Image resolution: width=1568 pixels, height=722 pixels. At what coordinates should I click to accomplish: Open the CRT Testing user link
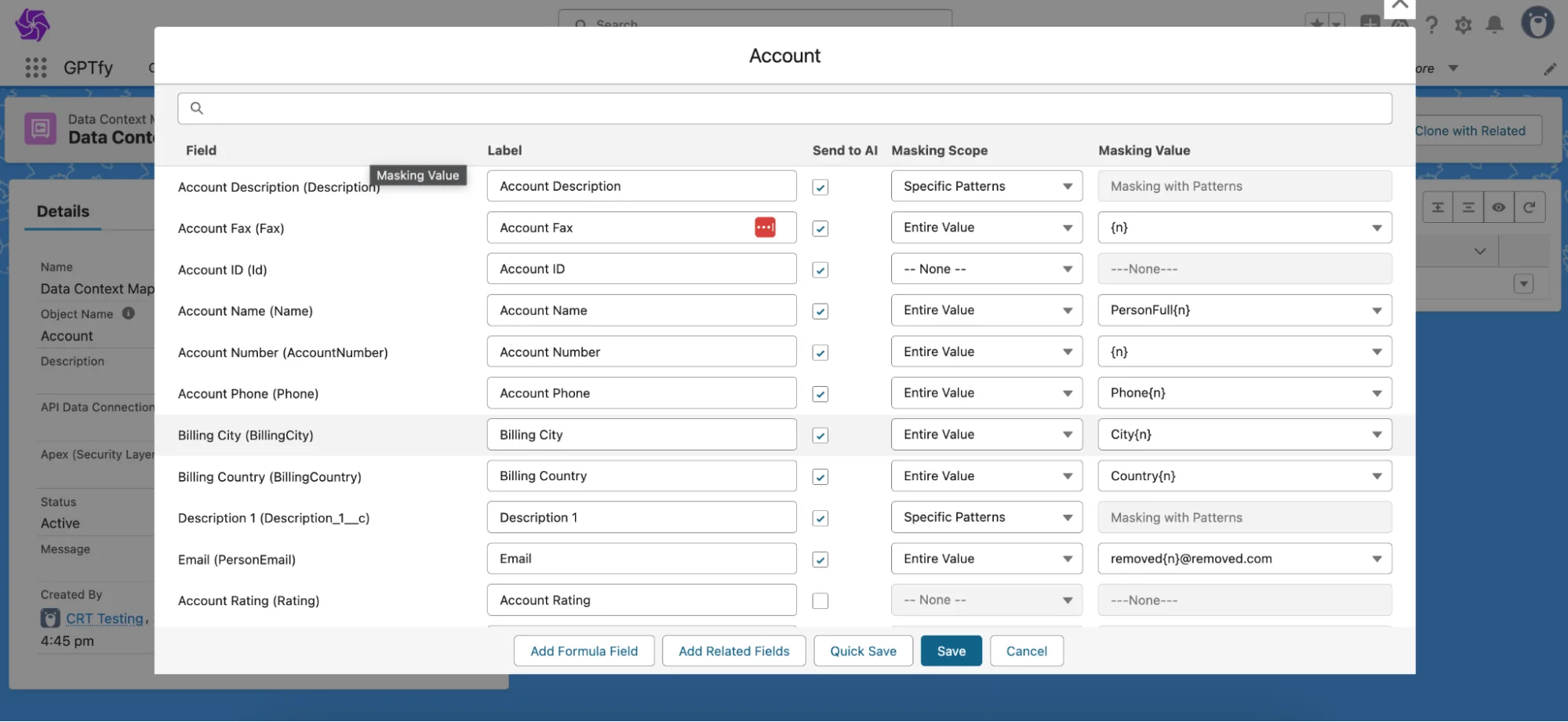pyautogui.click(x=104, y=618)
